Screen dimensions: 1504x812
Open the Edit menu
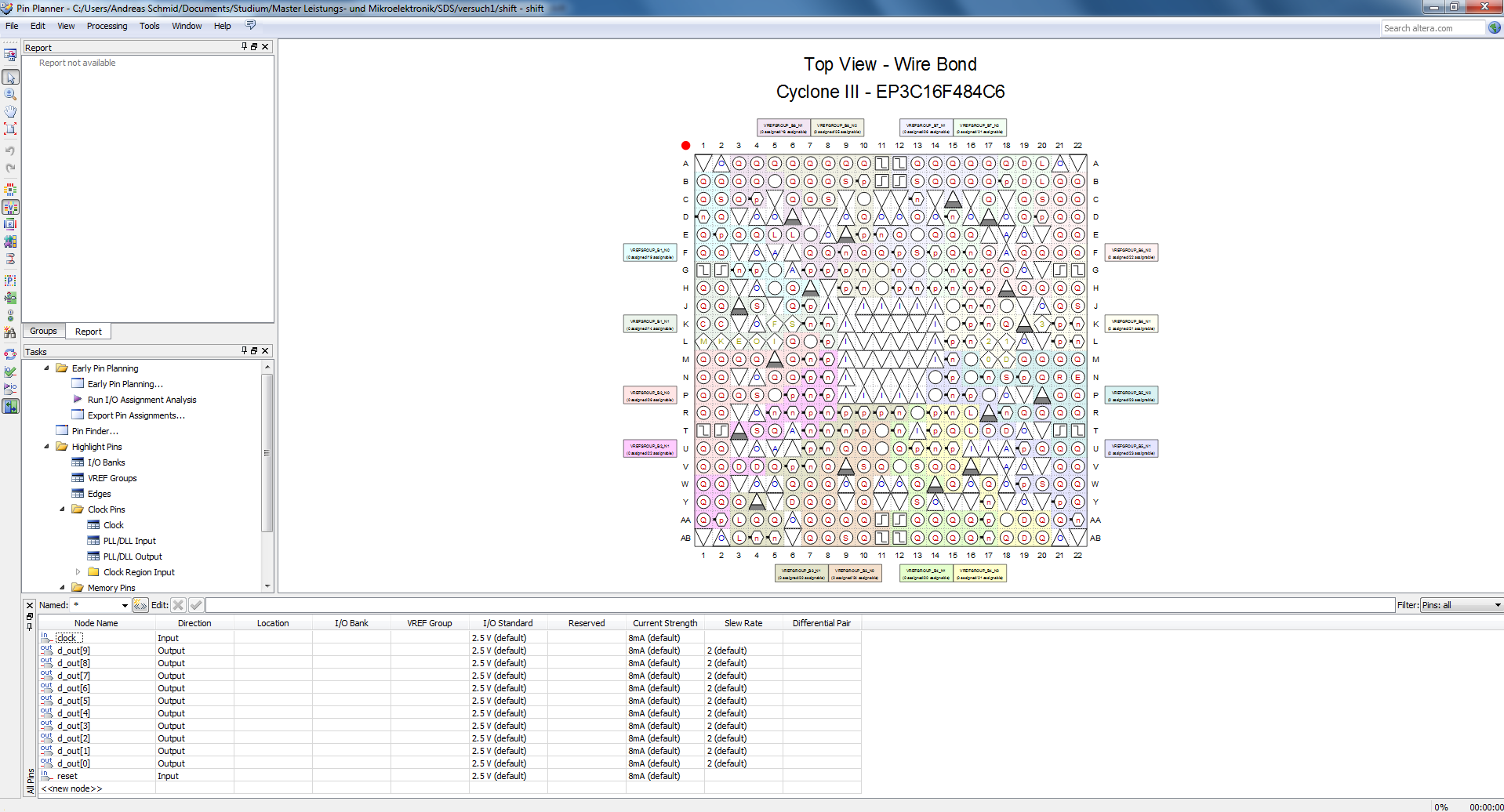point(38,26)
